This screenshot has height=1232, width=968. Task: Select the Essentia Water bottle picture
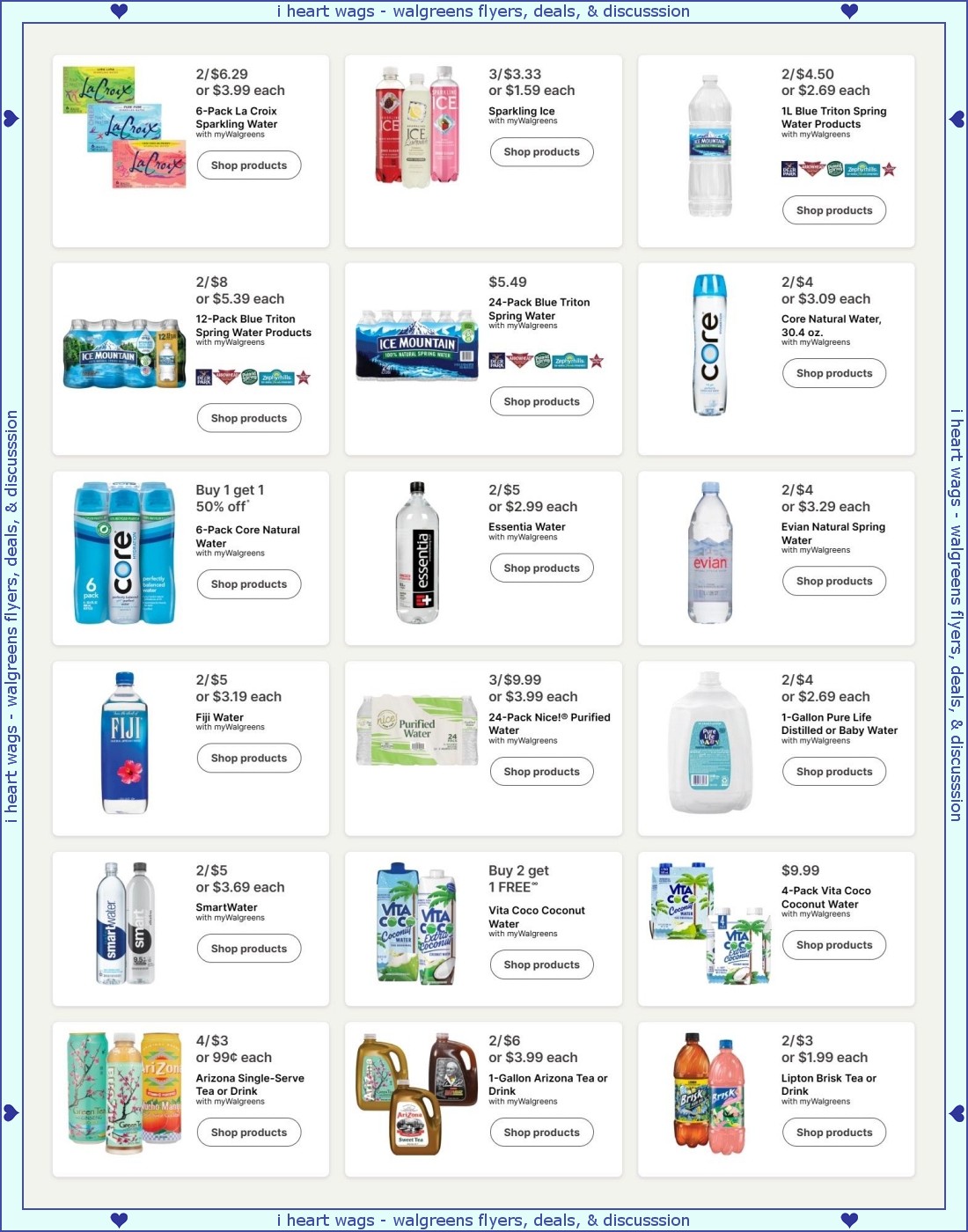pyautogui.click(x=418, y=553)
